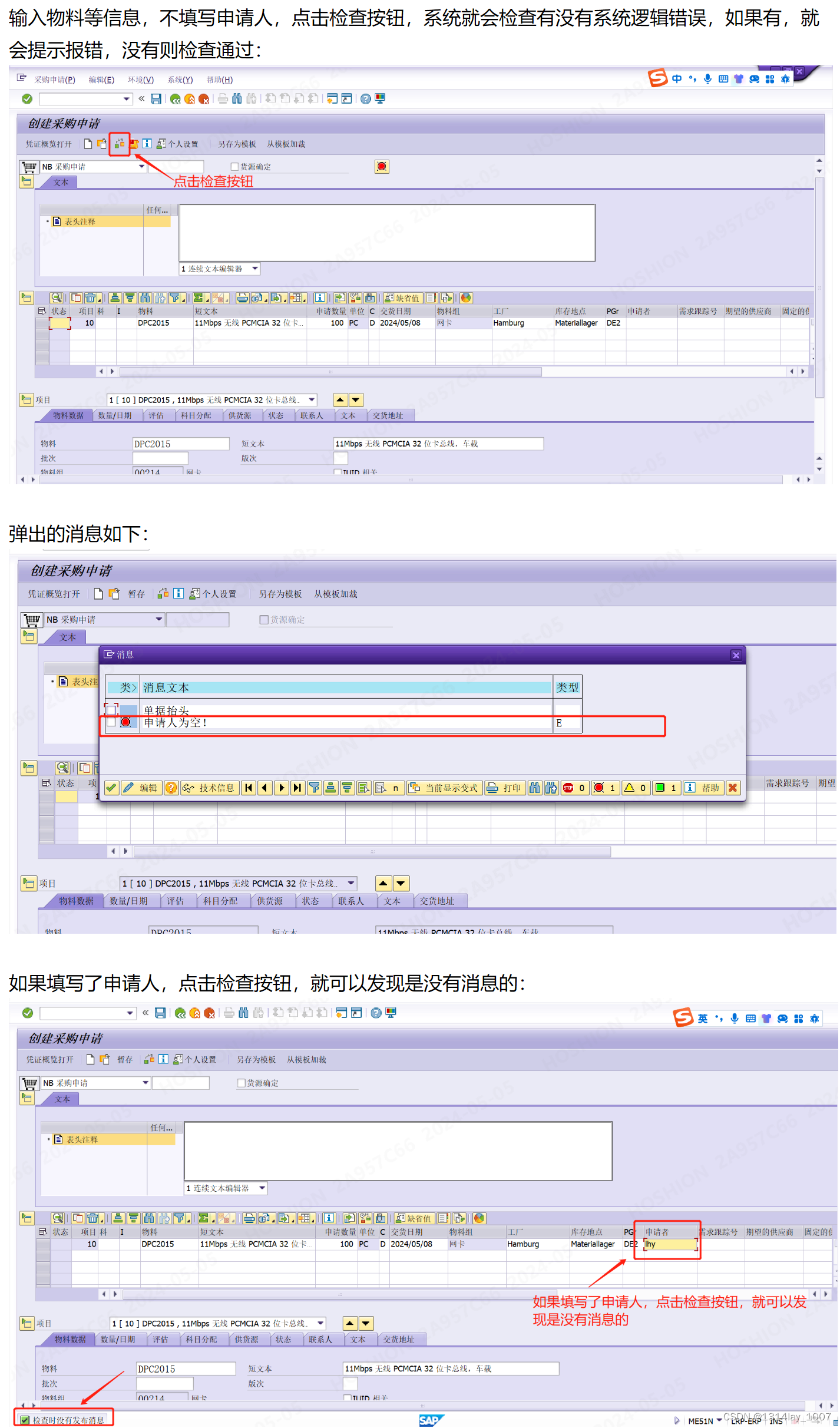Click 另存为模板 in the first screenshot
This screenshot has height=1428, width=840.
237,144
